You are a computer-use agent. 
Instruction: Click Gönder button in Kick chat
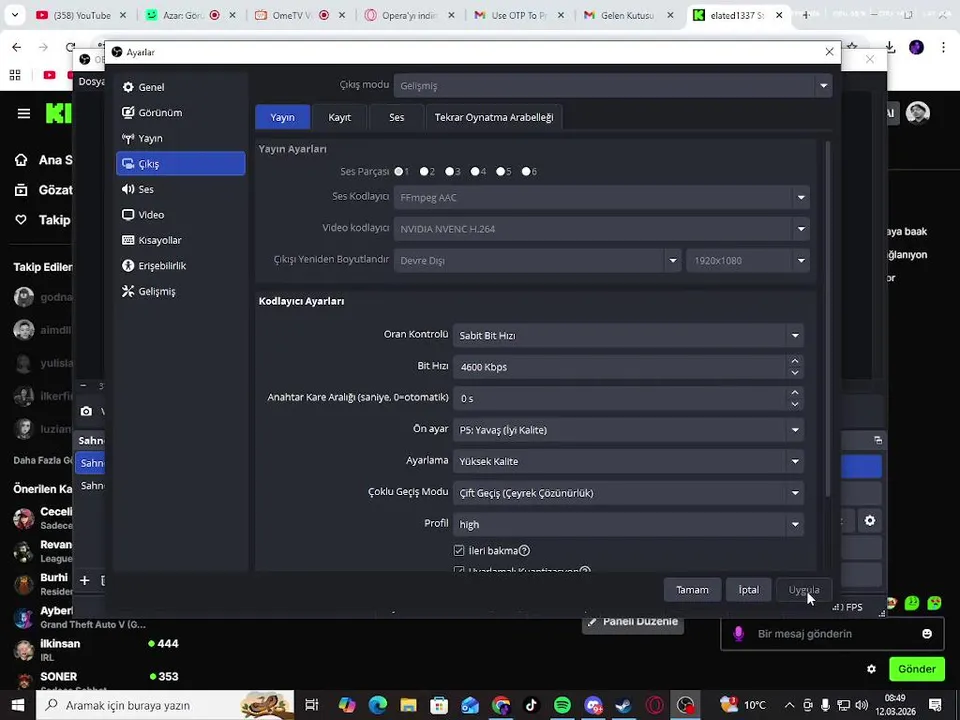click(916, 669)
